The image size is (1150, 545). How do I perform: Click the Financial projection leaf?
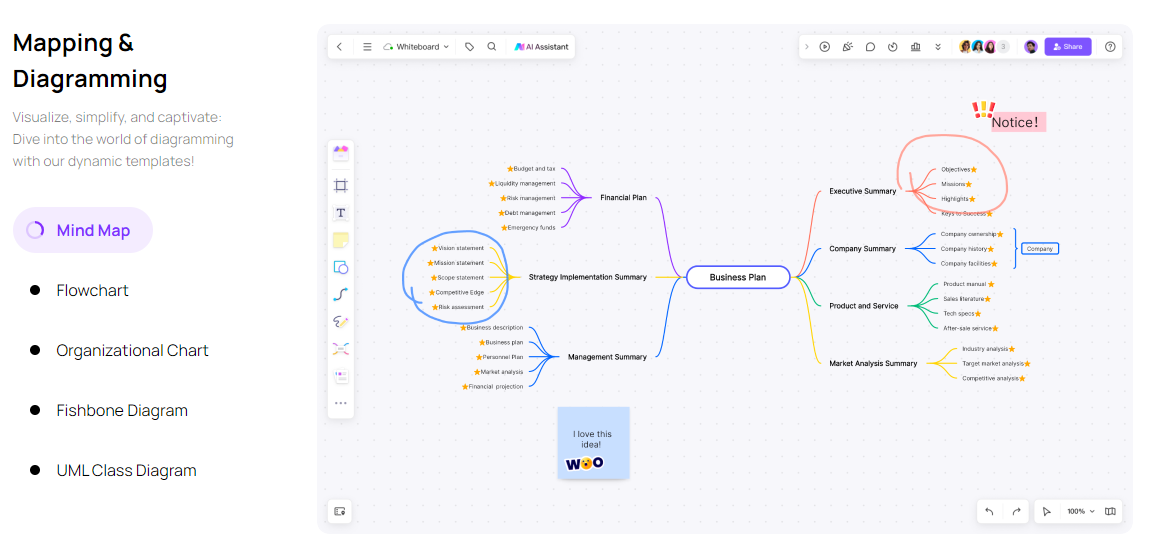click(x=493, y=387)
